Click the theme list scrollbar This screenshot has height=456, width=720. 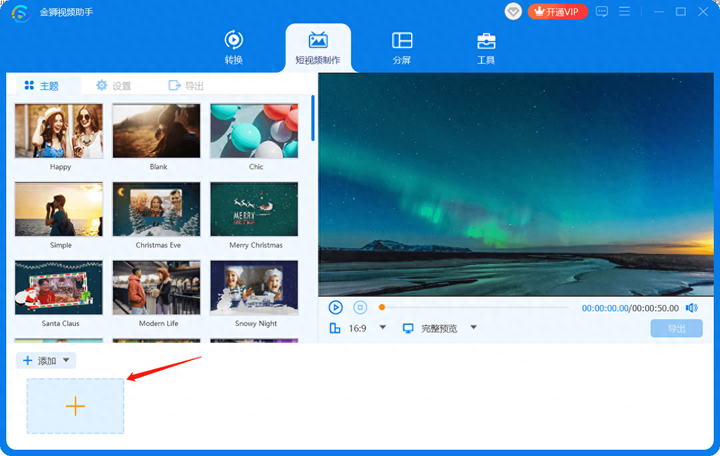[x=313, y=118]
